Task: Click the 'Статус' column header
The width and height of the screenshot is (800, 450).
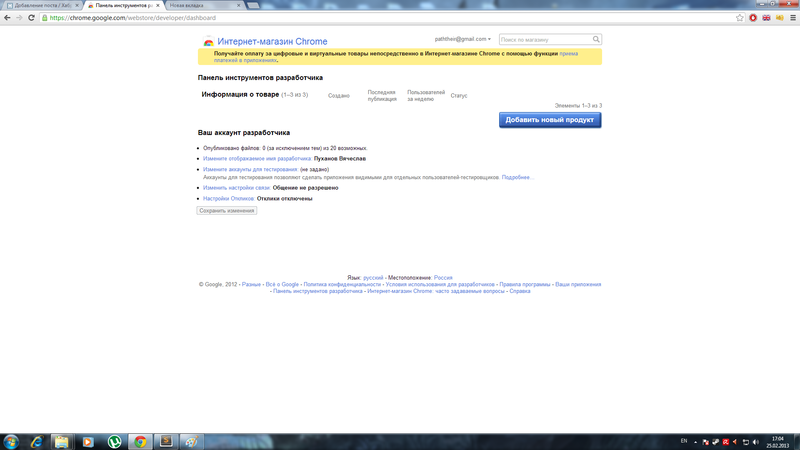Action: (459, 95)
